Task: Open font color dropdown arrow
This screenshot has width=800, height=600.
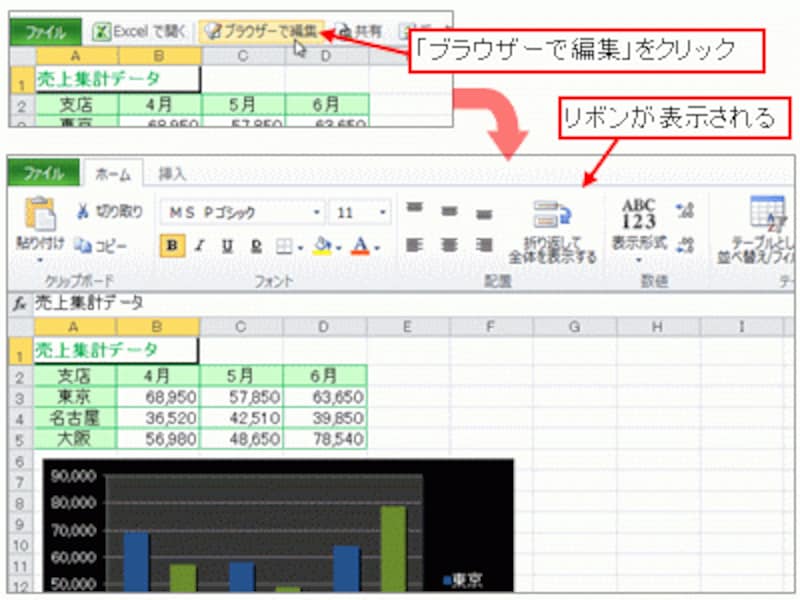Action: pos(378,248)
